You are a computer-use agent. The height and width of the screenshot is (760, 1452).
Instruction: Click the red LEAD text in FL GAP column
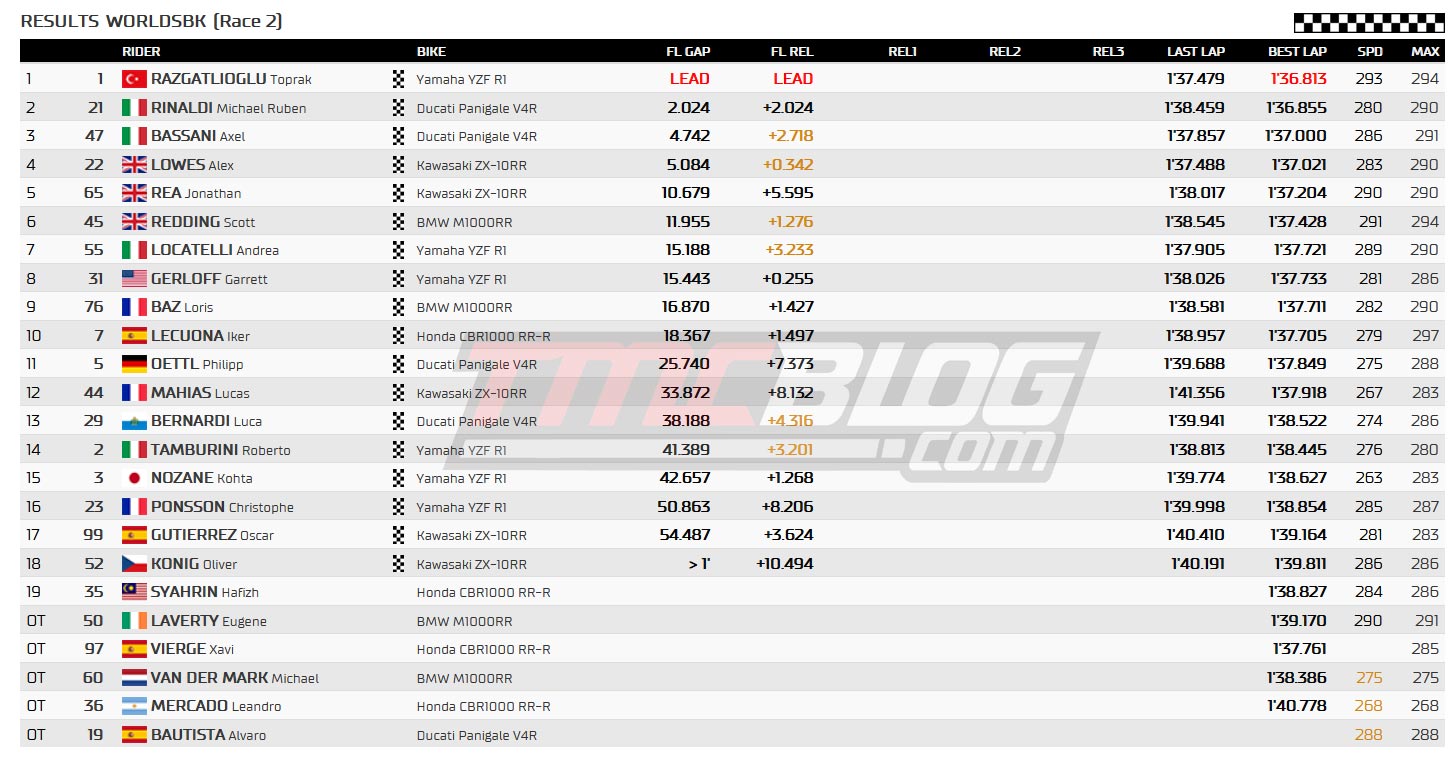(689, 79)
